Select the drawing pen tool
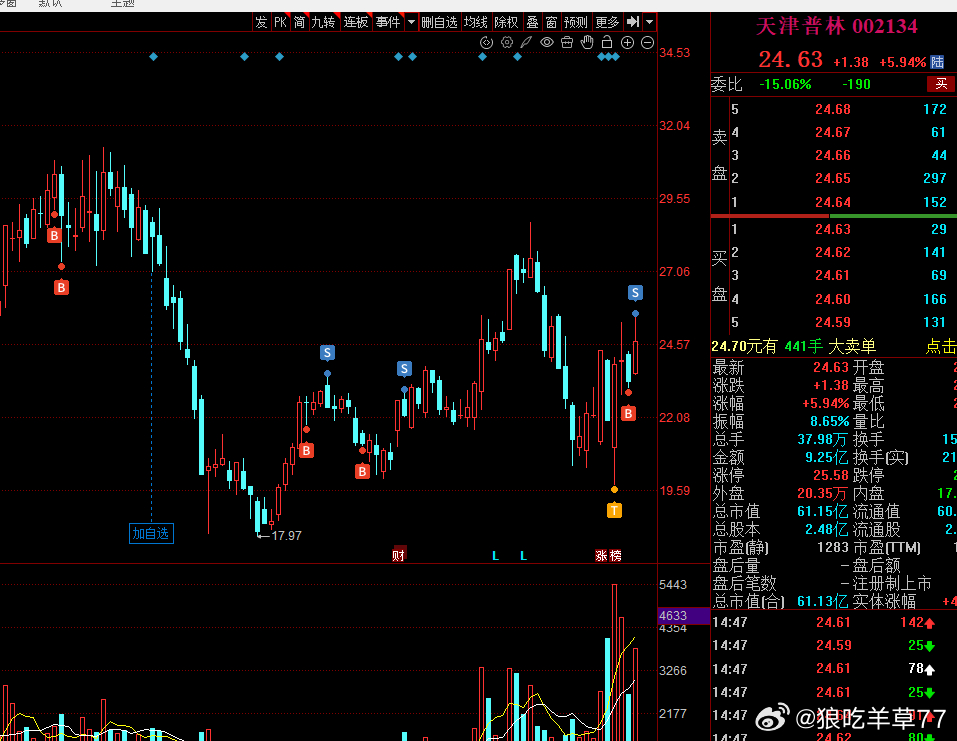This screenshot has width=957, height=741. click(x=526, y=42)
